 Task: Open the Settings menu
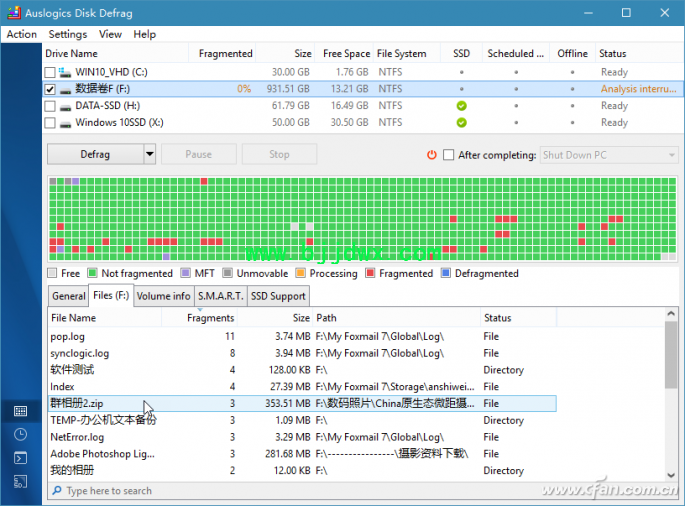click(x=68, y=34)
